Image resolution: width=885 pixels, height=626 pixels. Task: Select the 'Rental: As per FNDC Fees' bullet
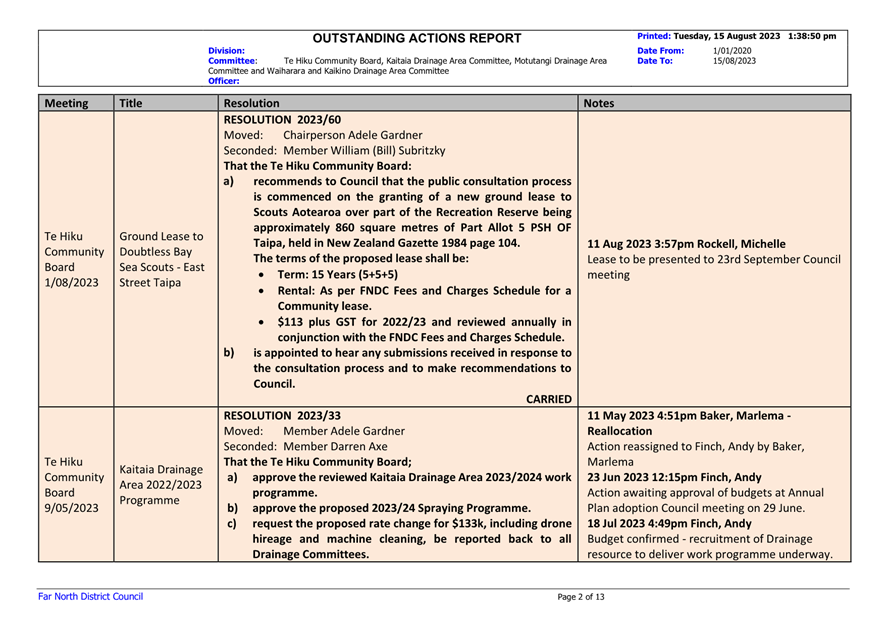coord(424,298)
